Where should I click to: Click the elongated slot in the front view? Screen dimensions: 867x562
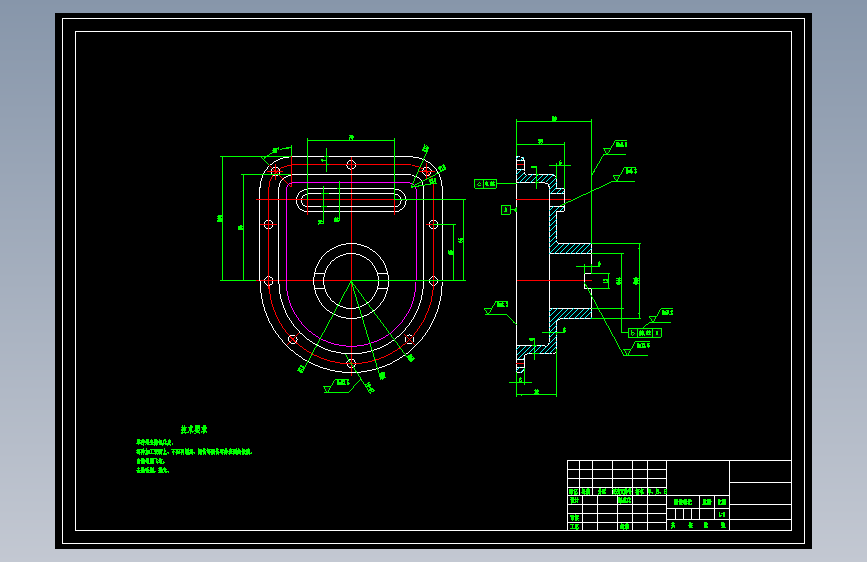(x=351, y=200)
